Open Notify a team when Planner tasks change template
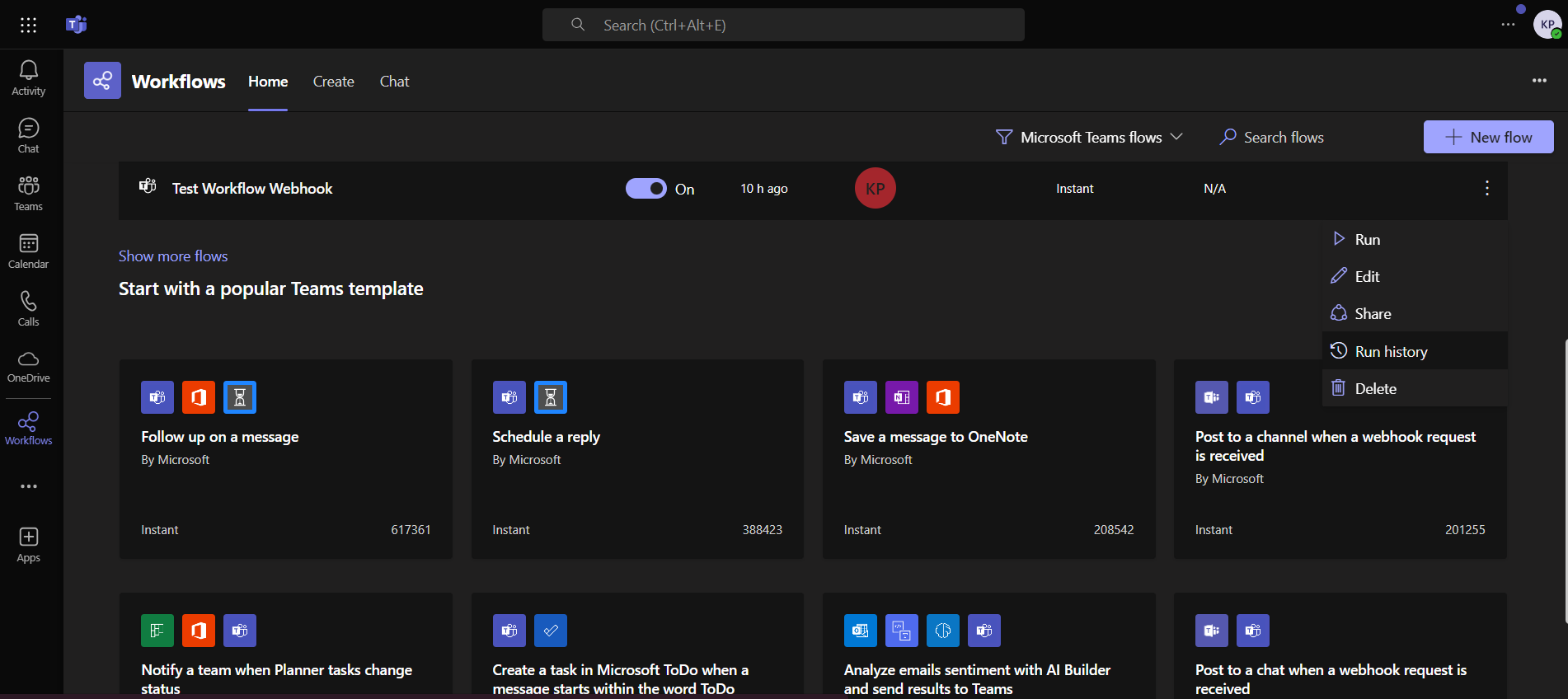This screenshot has width=1568, height=699. pyautogui.click(x=286, y=645)
